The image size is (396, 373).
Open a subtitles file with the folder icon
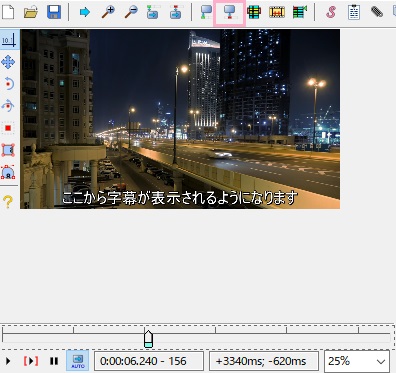pyautogui.click(x=31, y=12)
